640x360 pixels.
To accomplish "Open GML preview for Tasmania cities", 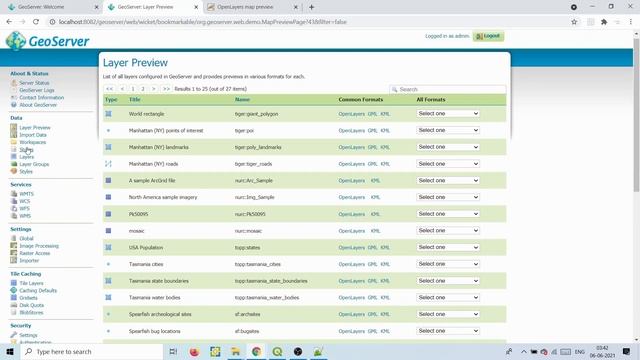I will click(372, 264).
